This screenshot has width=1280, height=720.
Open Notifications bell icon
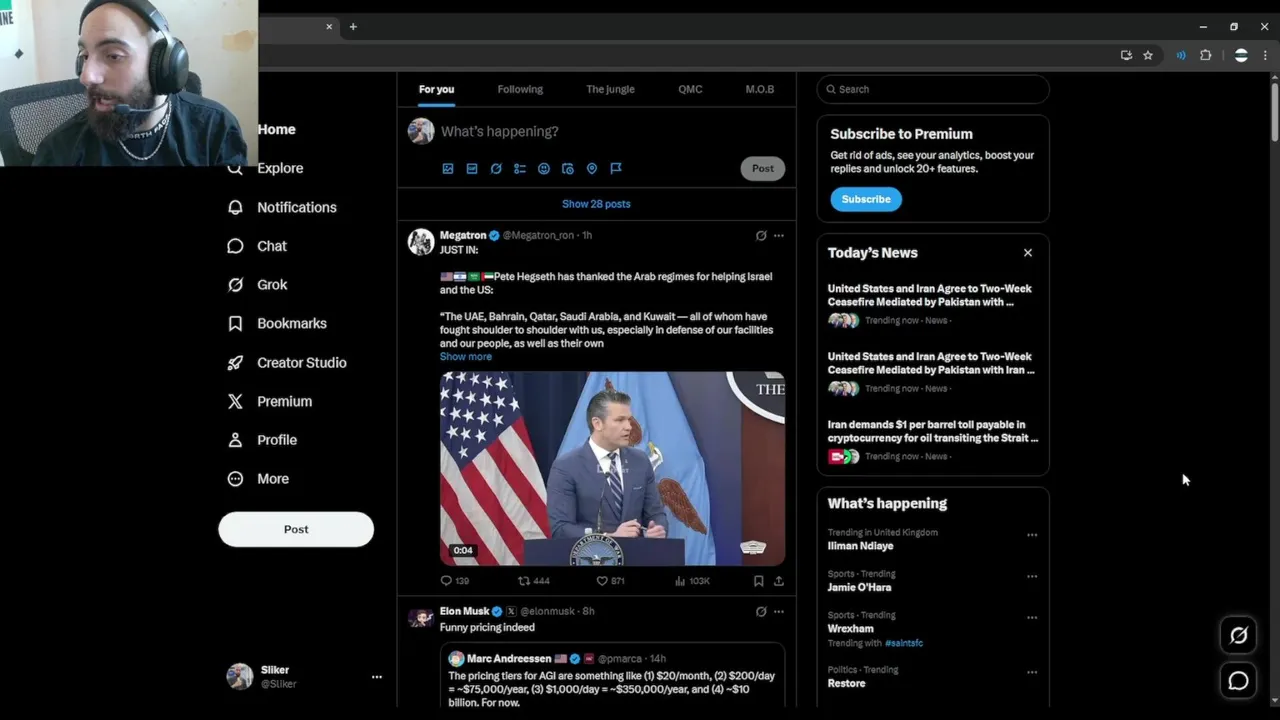click(235, 207)
